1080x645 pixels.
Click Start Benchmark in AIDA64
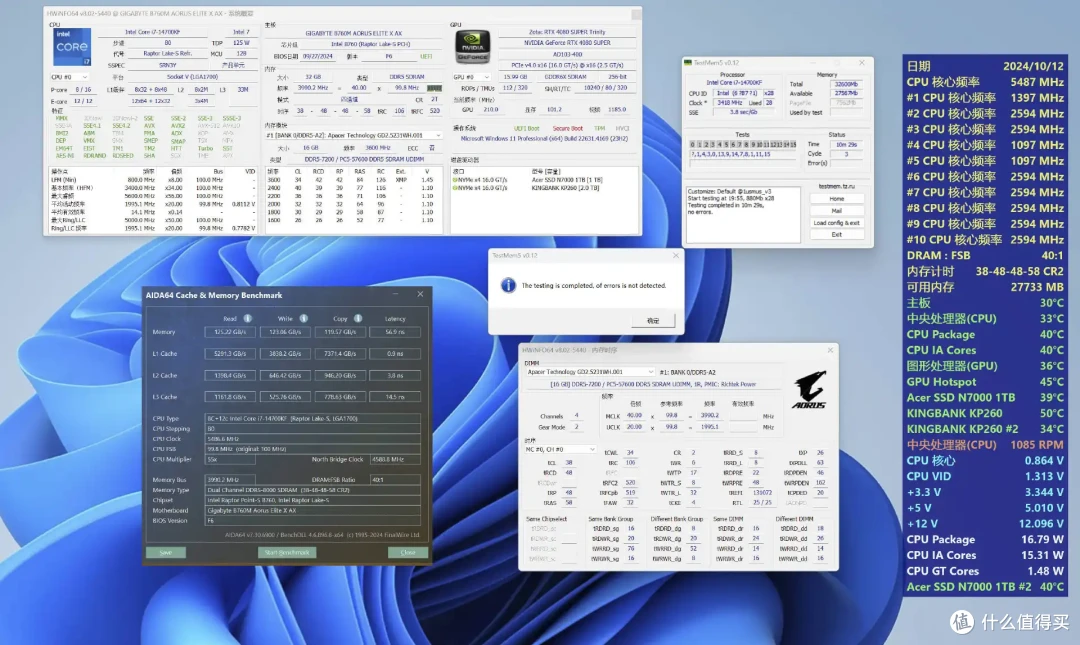point(287,553)
